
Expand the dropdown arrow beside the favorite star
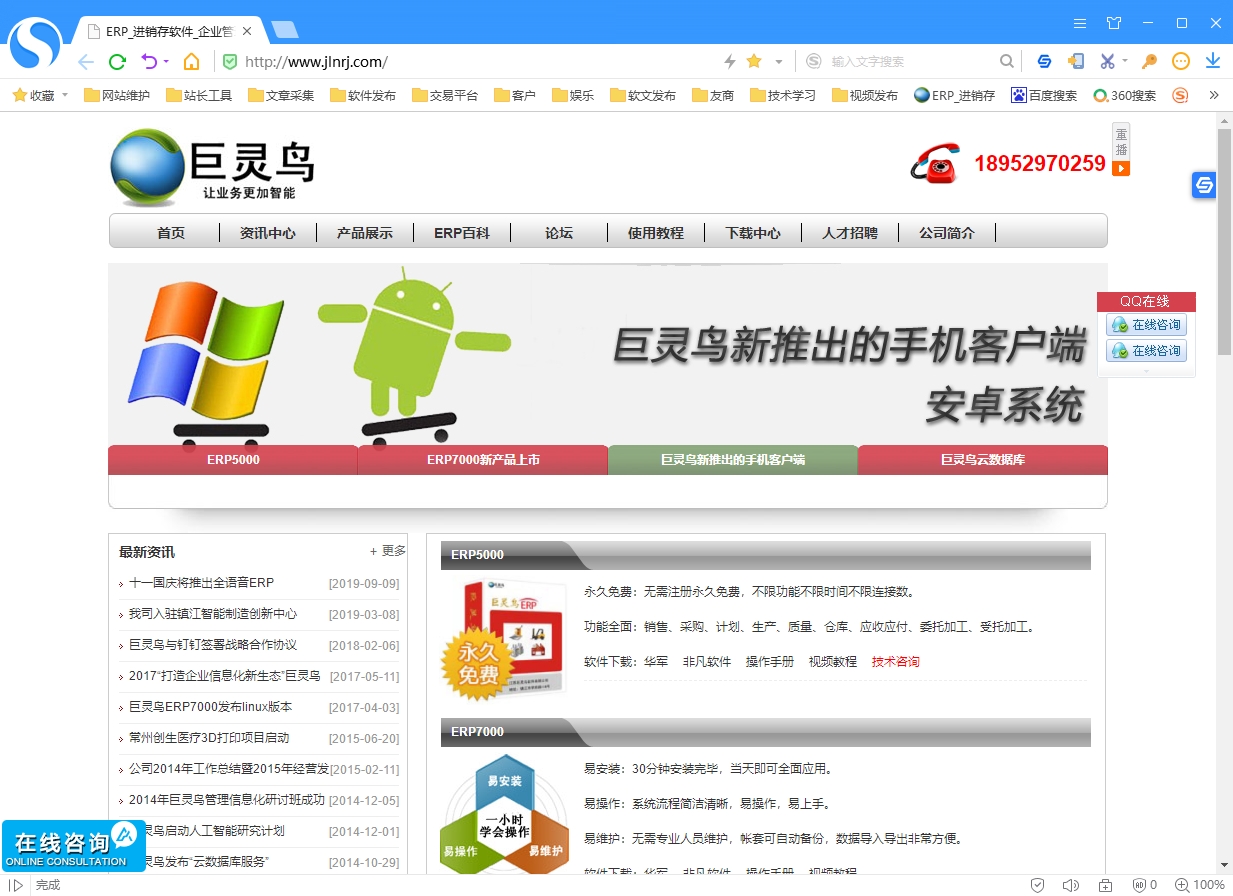tap(779, 62)
